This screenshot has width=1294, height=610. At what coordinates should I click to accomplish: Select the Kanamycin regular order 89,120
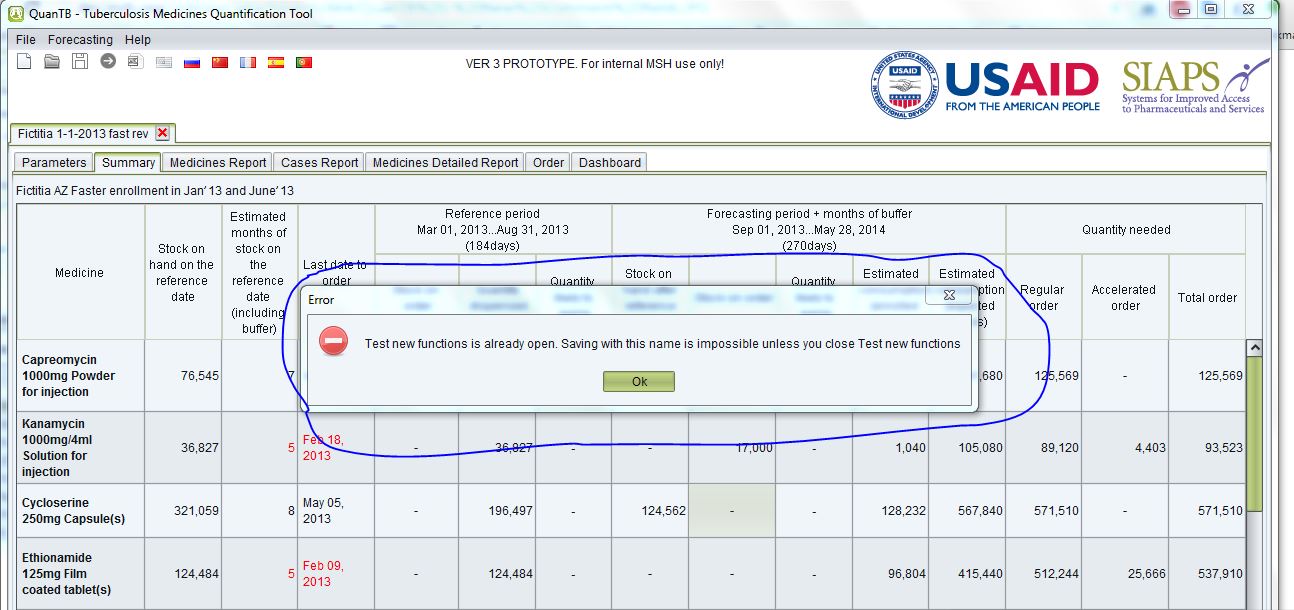point(1044,448)
